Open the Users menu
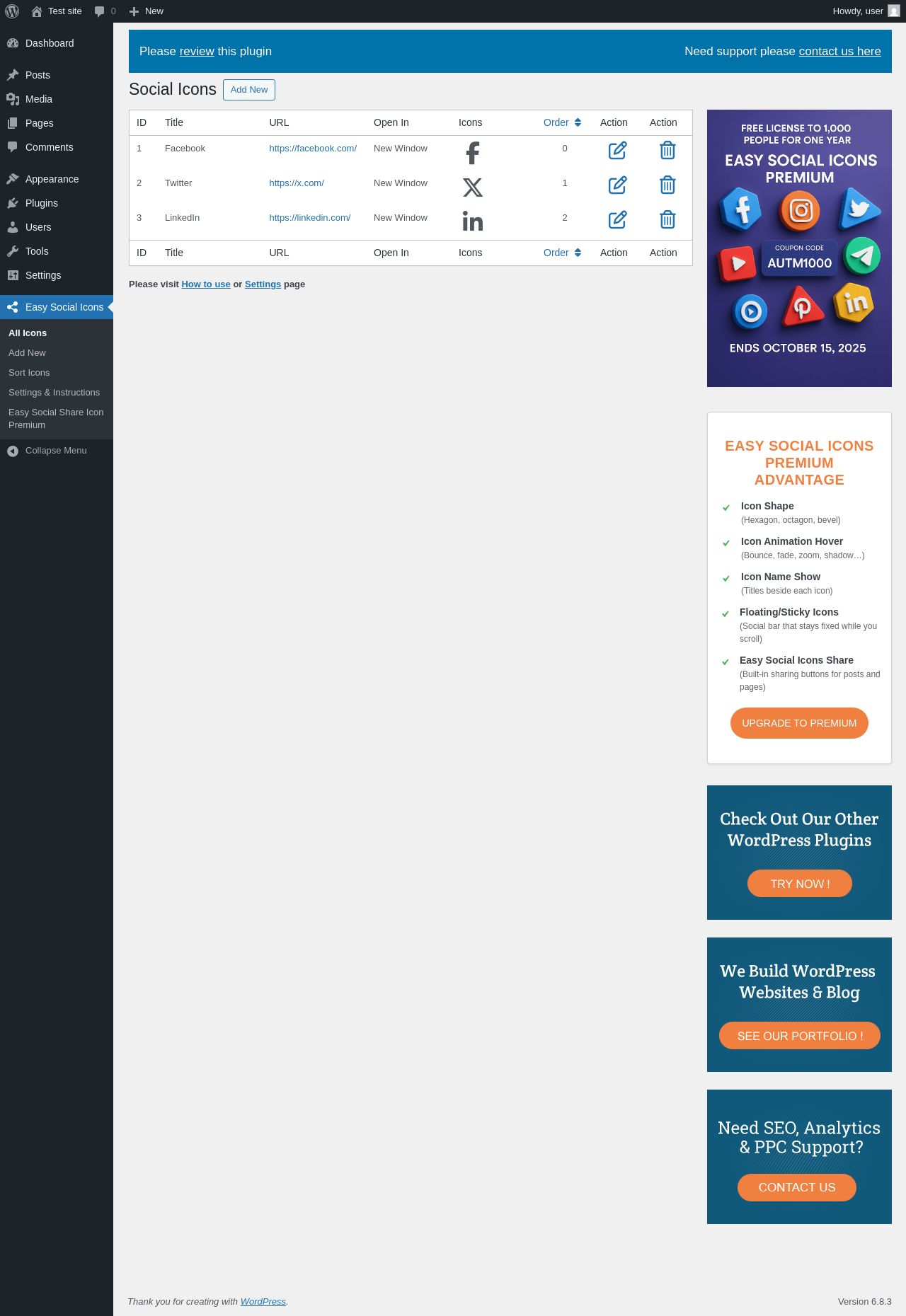Image resolution: width=906 pixels, height=1316 pixels. pos(57,227)
